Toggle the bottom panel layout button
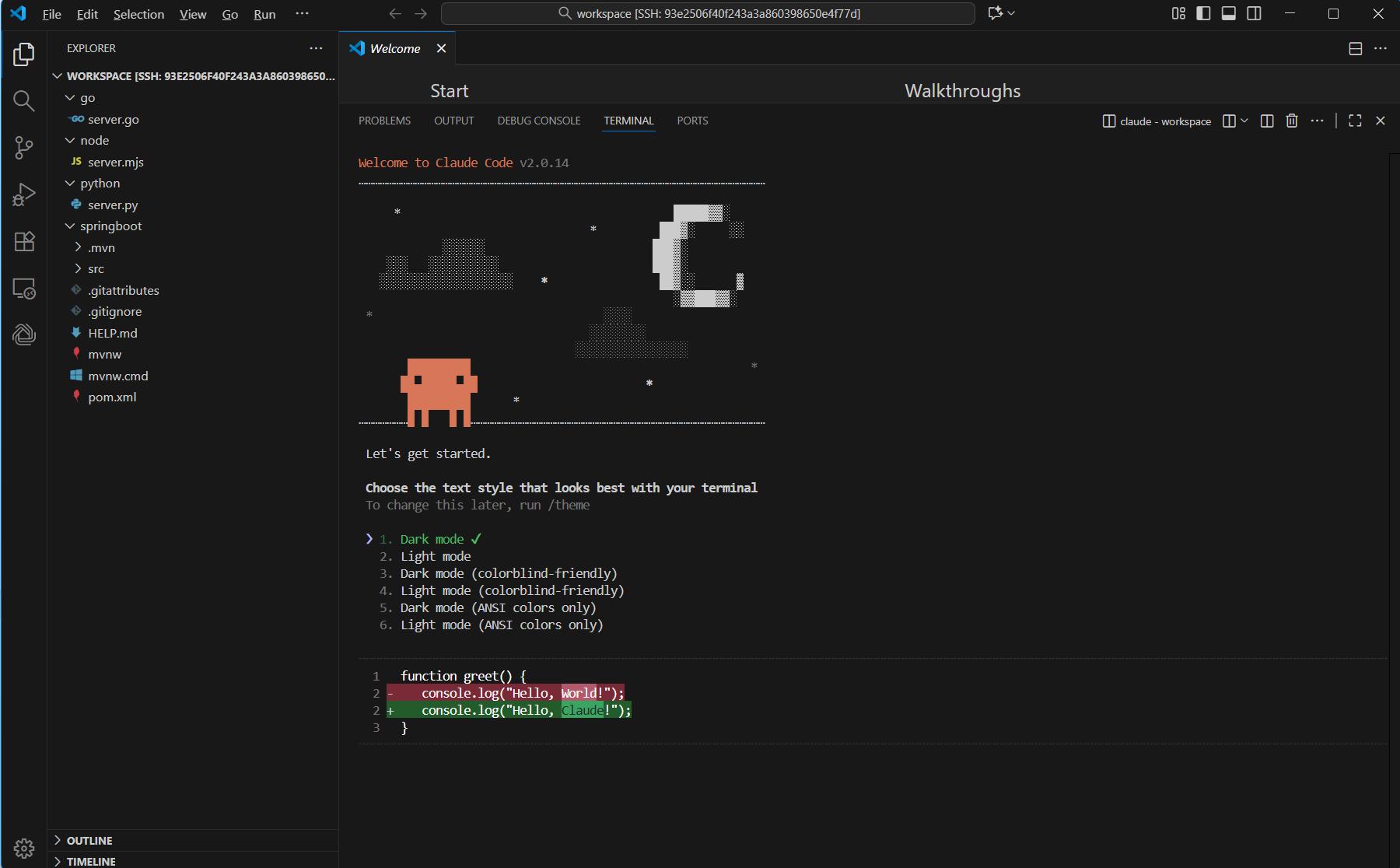1400x868 pixels. click(1229, 13)
